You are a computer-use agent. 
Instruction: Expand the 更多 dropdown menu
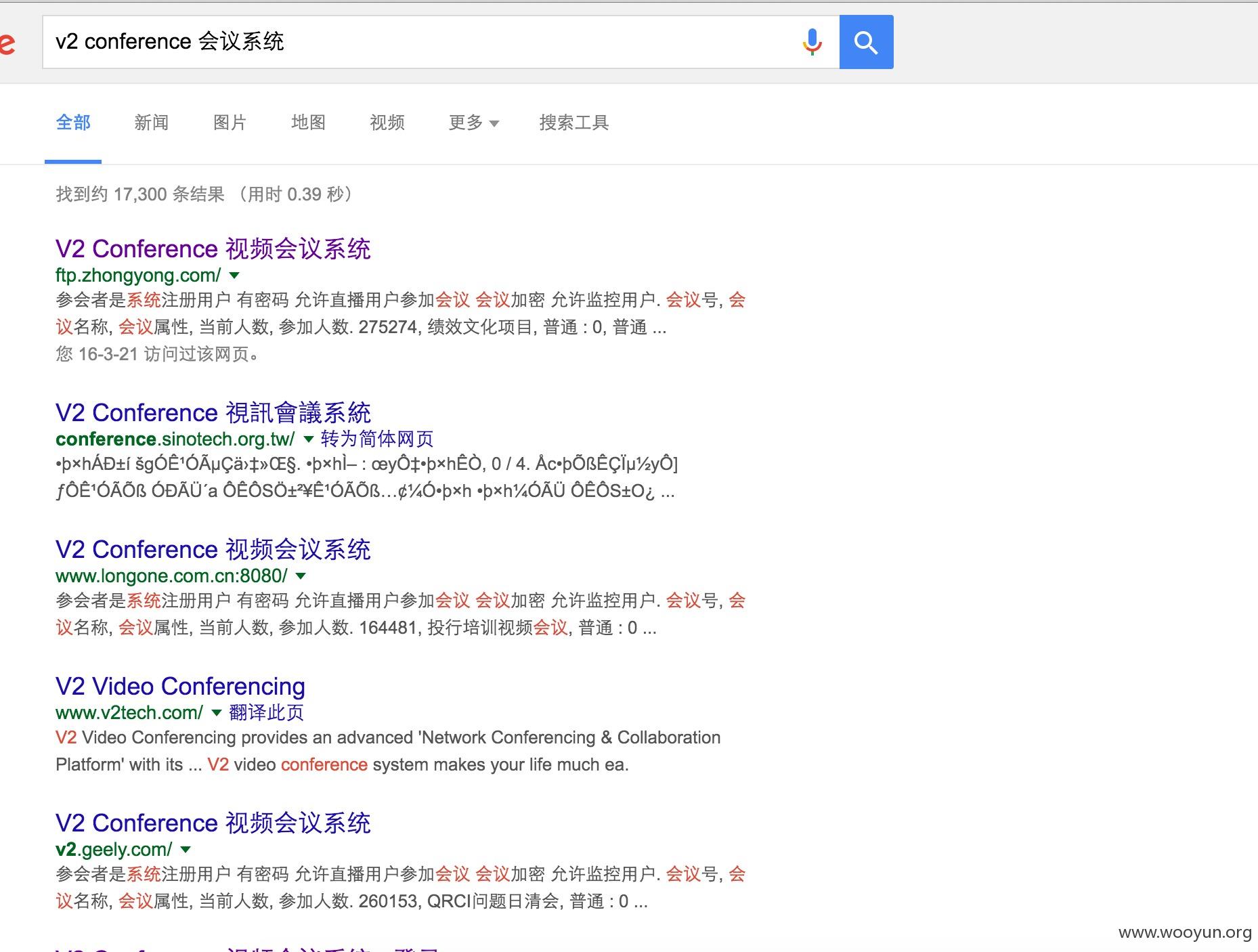pyautogui.click(x=473, y=123)
